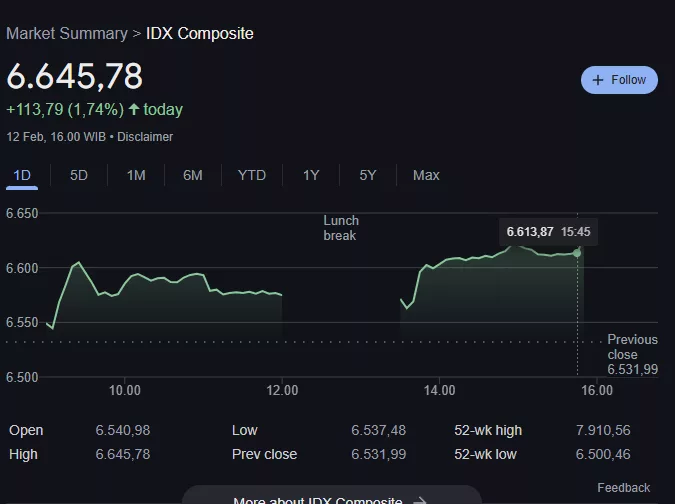Click the 52-wk high value 7.910,56
Image resolution: width=675 pixels, height=504 pixels.
[x=603, y=430]
